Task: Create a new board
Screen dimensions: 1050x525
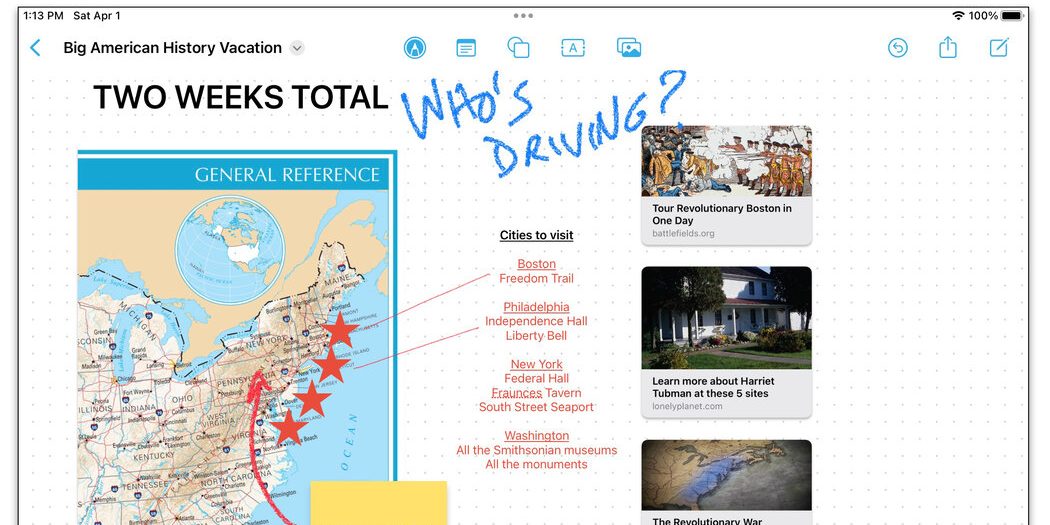Action: (x=999, y=48)
